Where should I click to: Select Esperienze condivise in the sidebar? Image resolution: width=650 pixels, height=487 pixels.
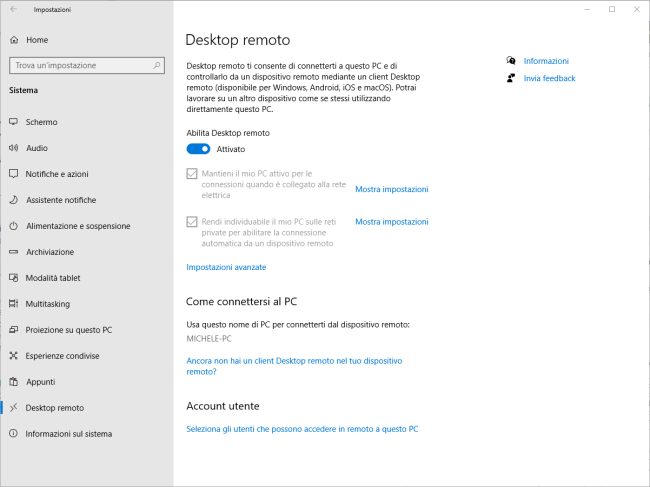[87, 356]
